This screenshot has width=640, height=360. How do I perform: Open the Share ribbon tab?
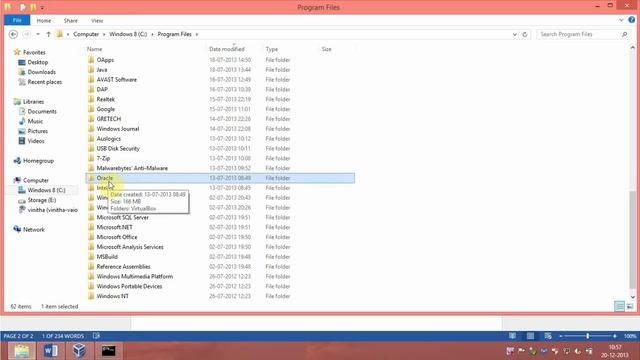pyautogui.click(x=71, y=20)
